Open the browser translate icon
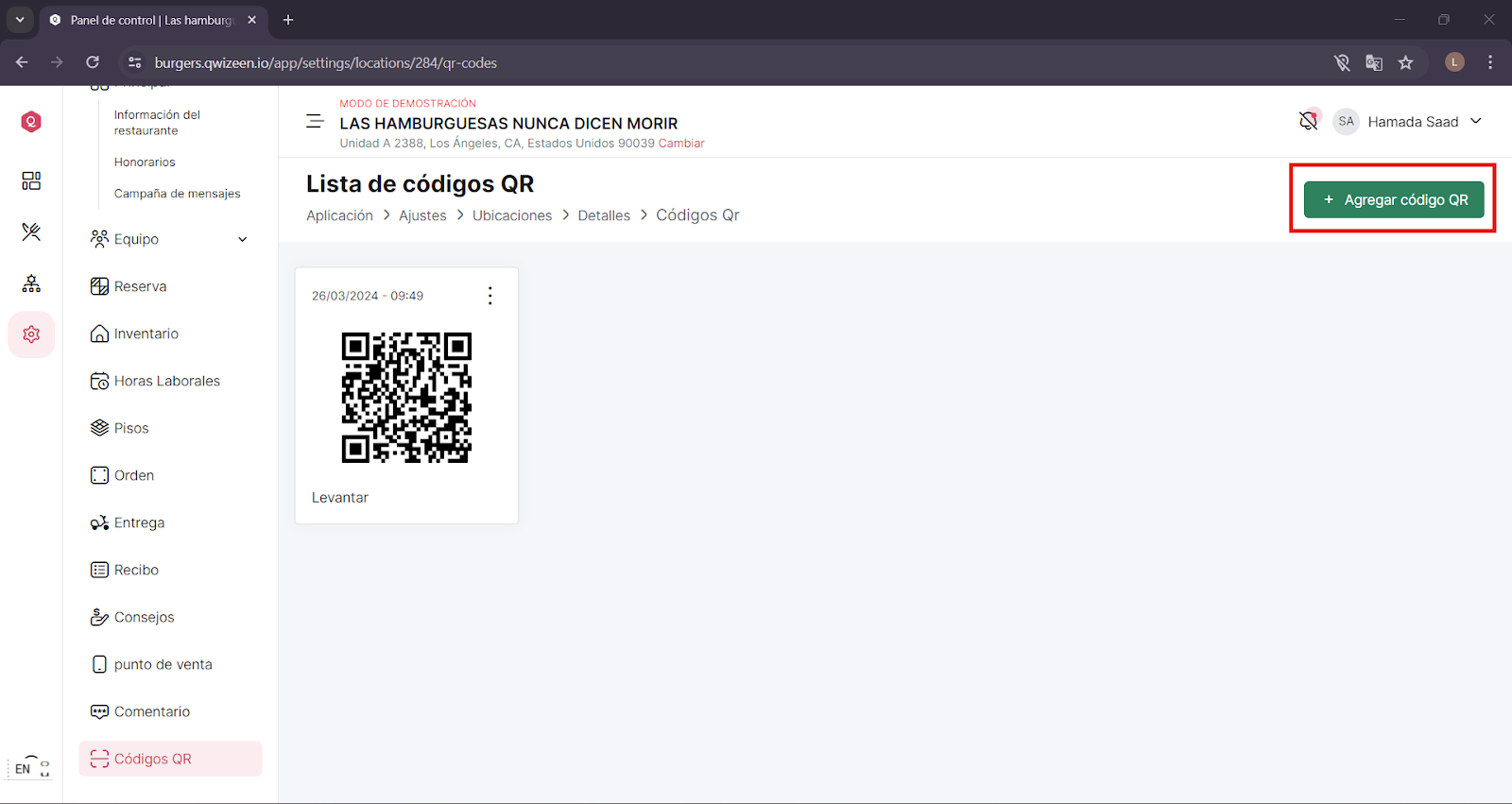This screenshot has height=804, width=1512. (x=1374, y=62)
